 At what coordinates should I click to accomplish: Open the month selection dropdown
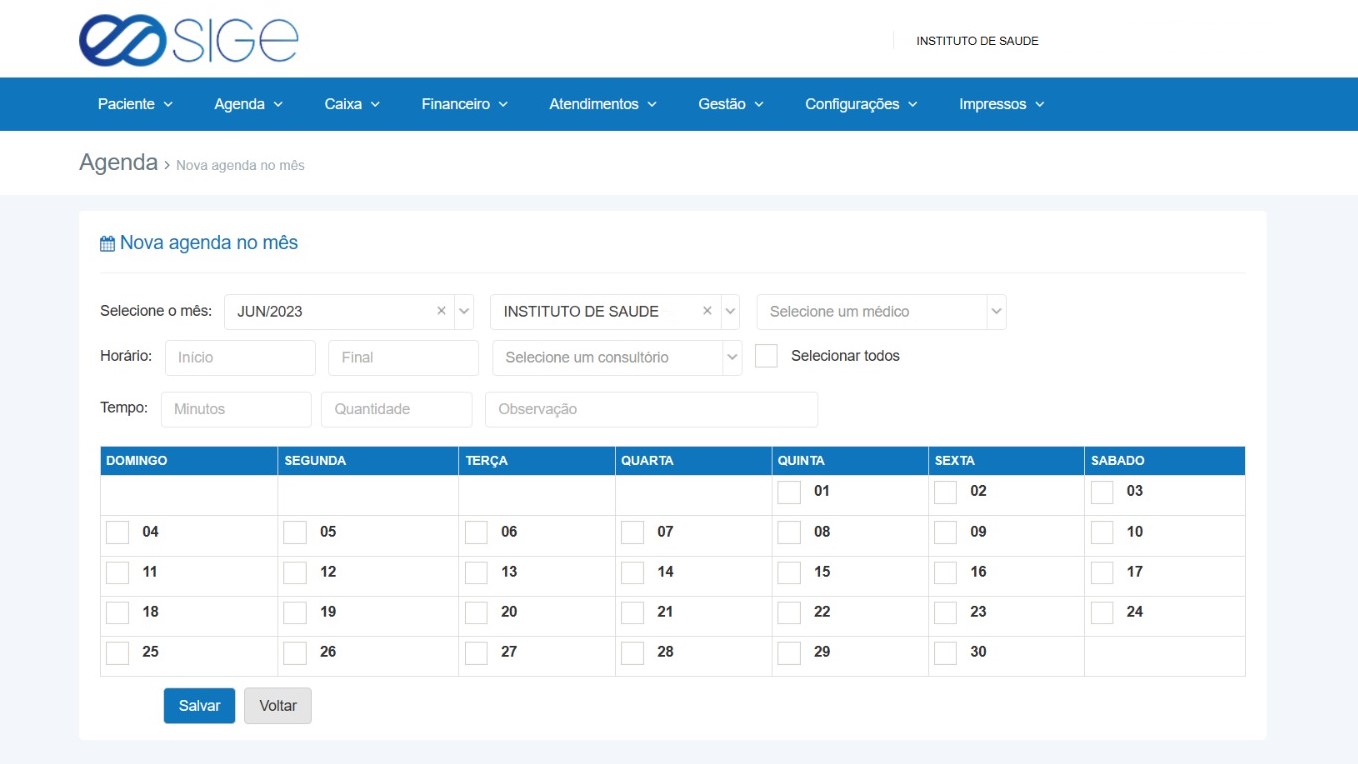click(464, 311)
